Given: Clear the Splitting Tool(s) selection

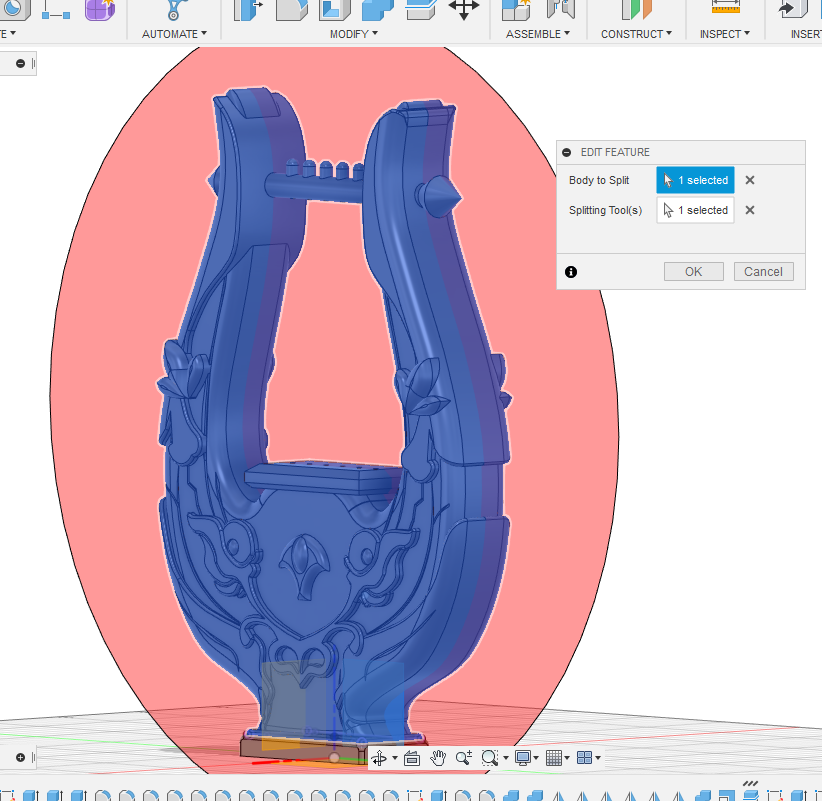Looking at the screenshot, I should pos(750,210).
